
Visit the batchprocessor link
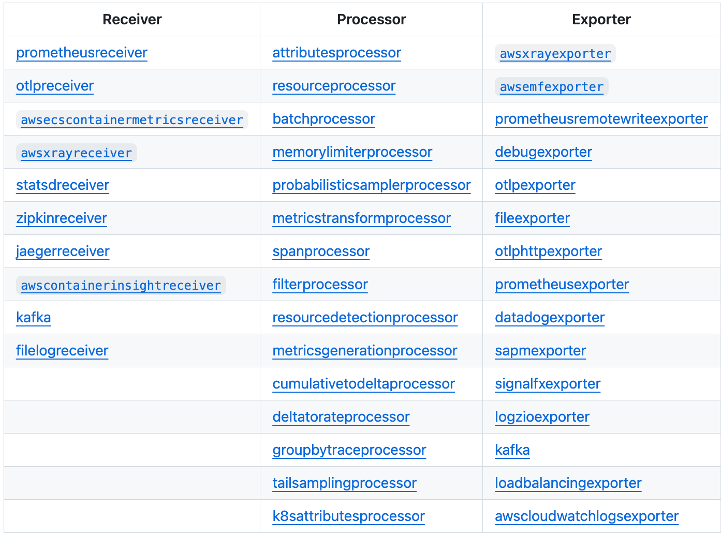[323, 119]
